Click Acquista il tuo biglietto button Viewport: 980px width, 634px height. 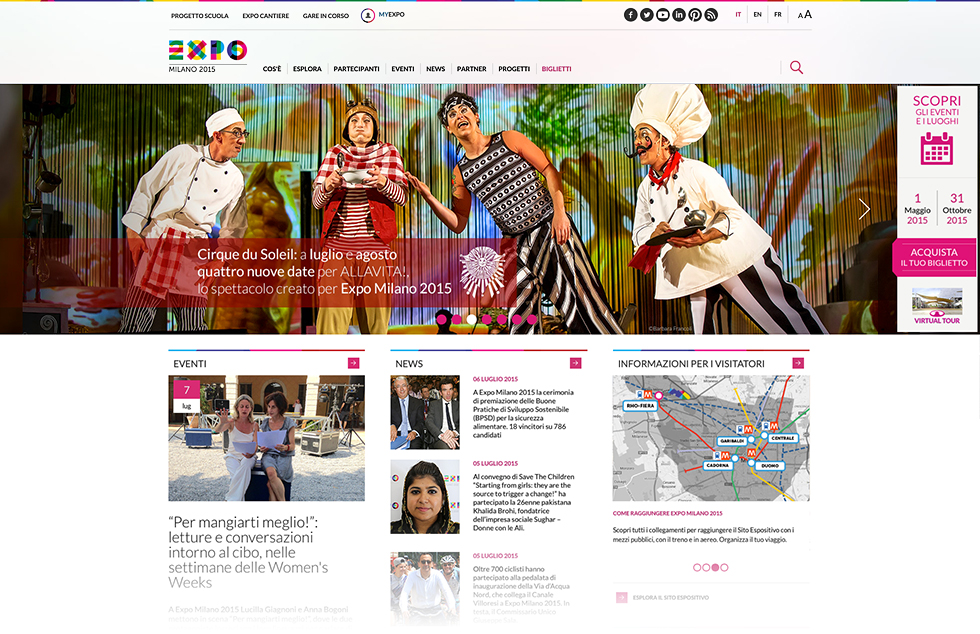pyautogui.click(x=934, y=257)
